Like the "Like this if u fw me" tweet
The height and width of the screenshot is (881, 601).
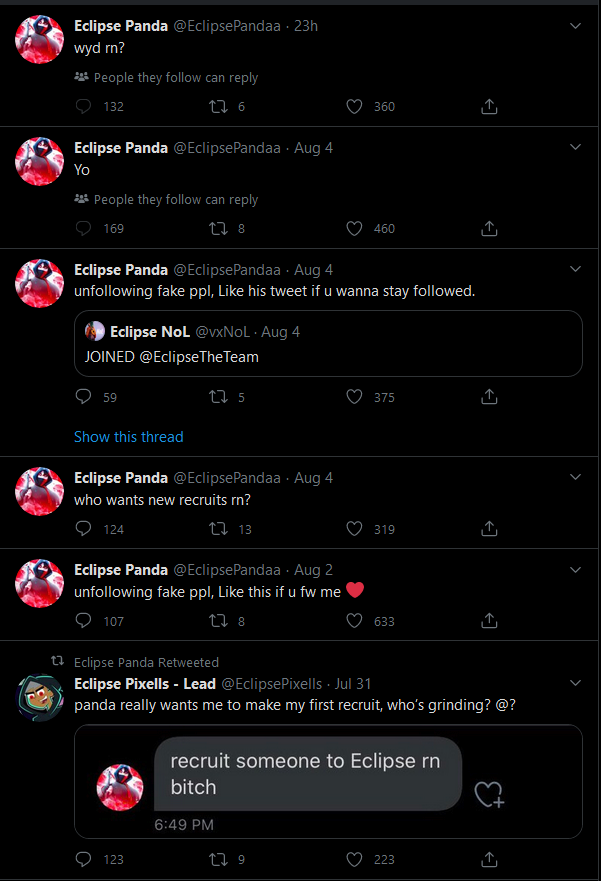(354, 621)
